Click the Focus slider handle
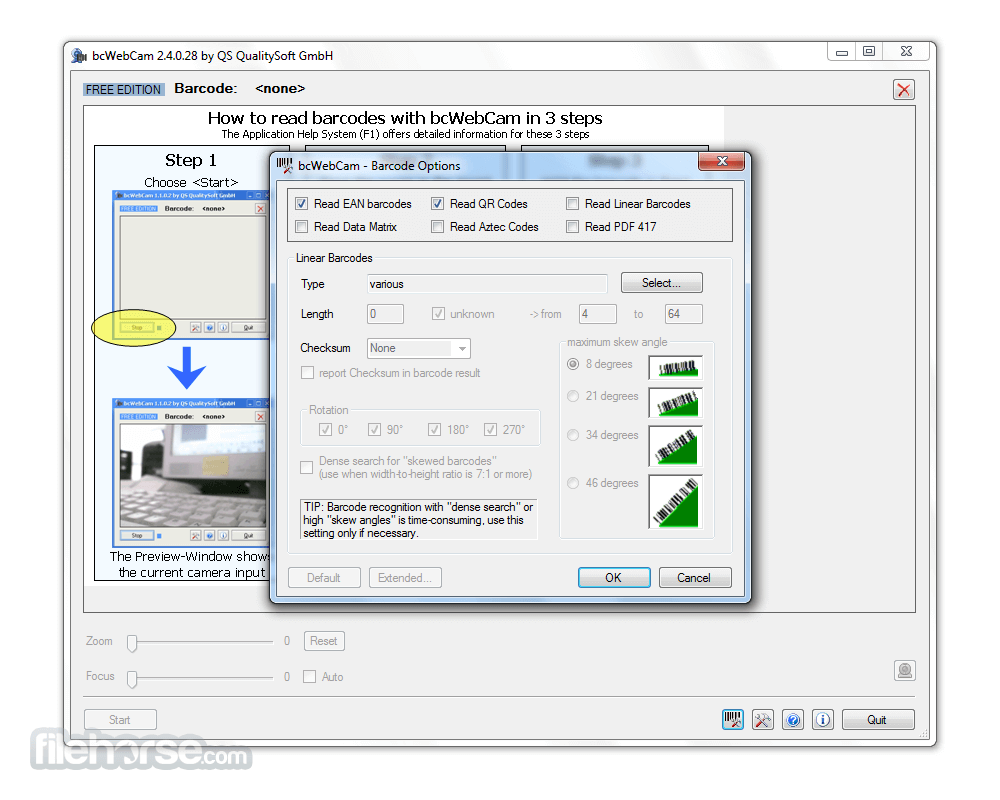This screenshot has width=1000, height=800. [x=132, y=679]
